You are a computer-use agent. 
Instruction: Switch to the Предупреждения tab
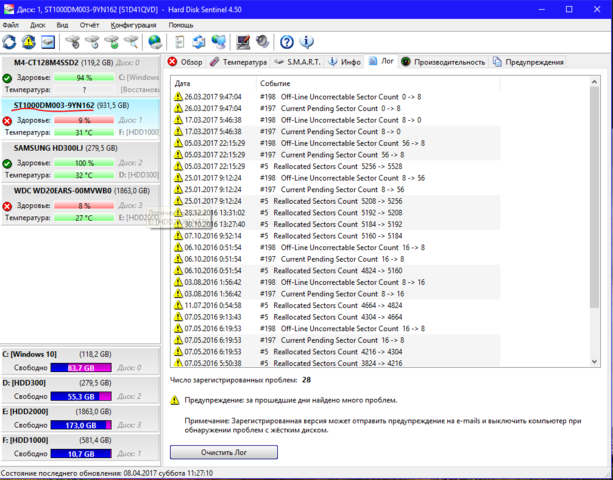(528, 62)
